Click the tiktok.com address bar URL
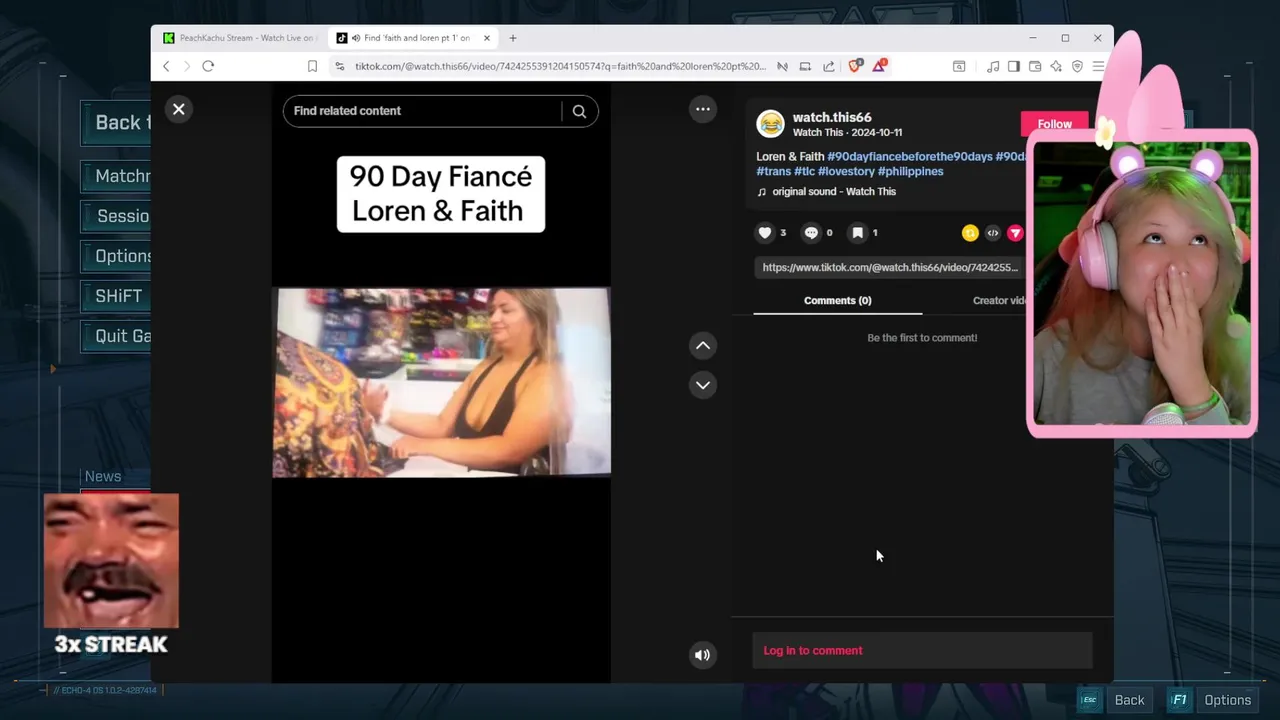The height and width of the screenshot is (720, 1280). pyautogui.click(x=560, y=66)
